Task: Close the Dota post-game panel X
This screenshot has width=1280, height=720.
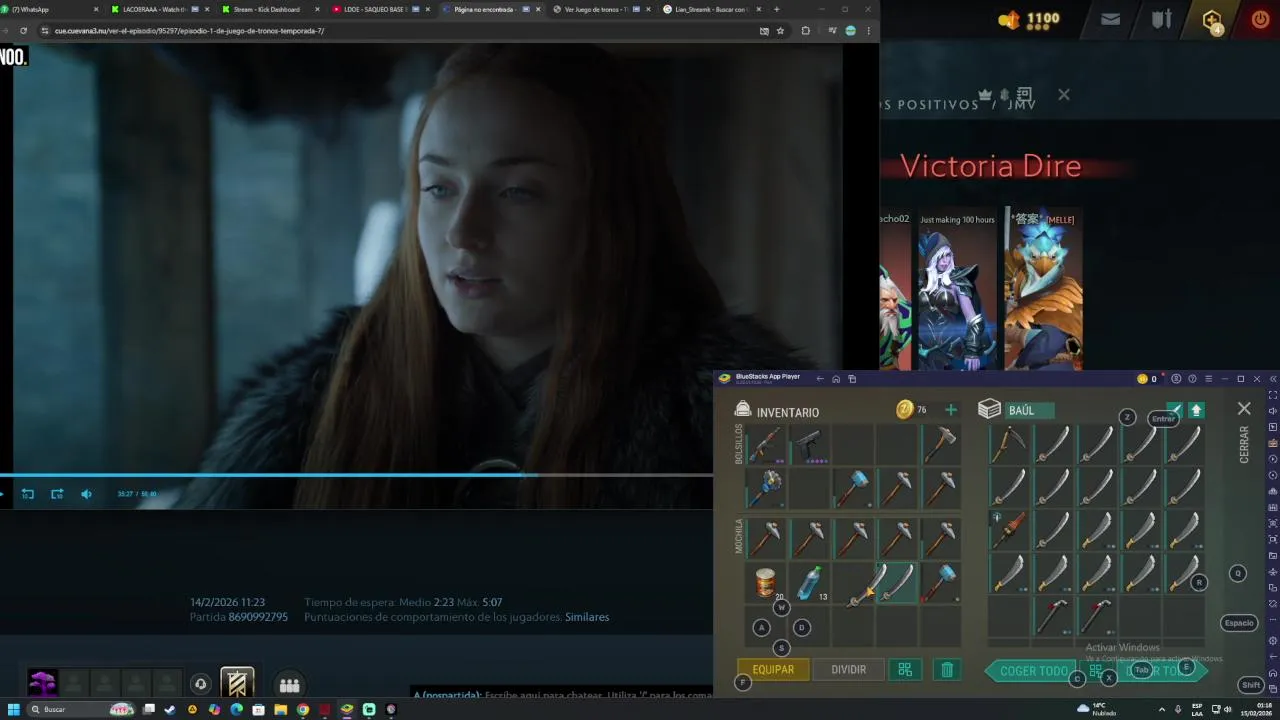Action: coord(1063,95)
